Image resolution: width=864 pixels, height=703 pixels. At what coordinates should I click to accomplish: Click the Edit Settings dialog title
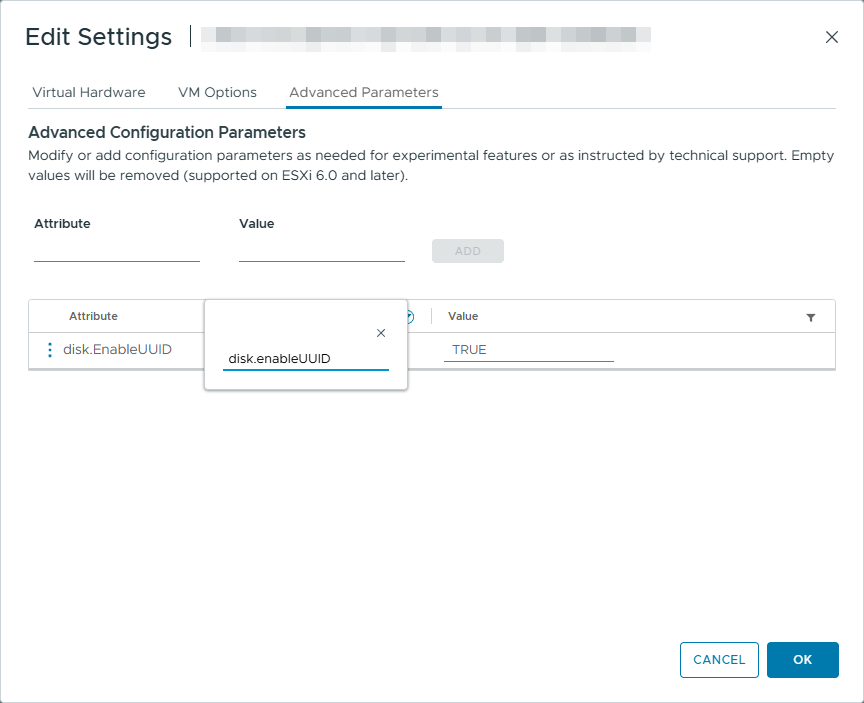pyautogui.click(x=98, y=37)
